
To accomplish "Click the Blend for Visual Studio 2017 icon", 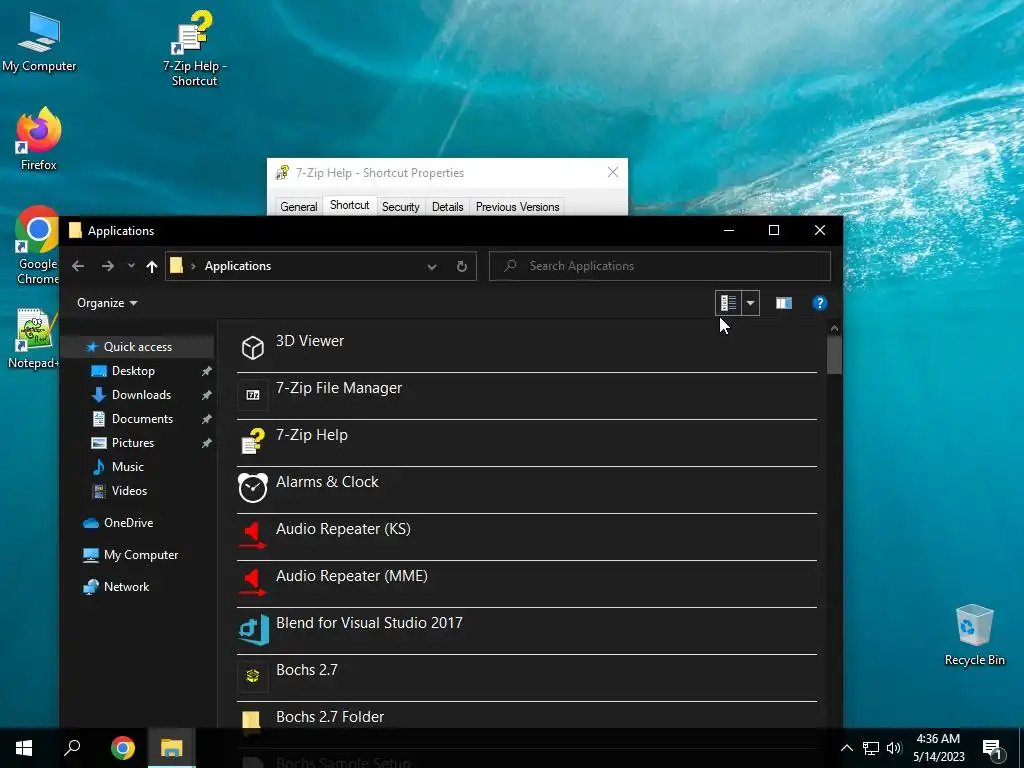I will 253,630.
